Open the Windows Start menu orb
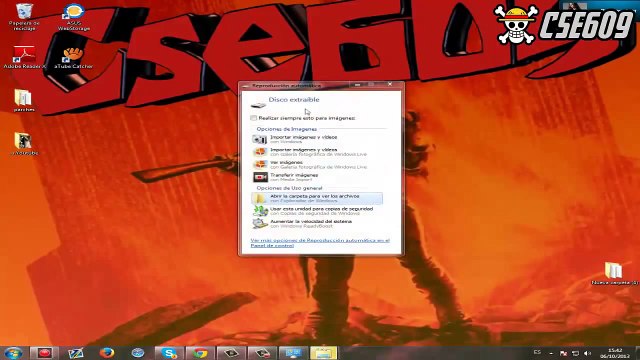Image resolution: width=640 pixels, height=360 pixels. (x=13, y=353)
